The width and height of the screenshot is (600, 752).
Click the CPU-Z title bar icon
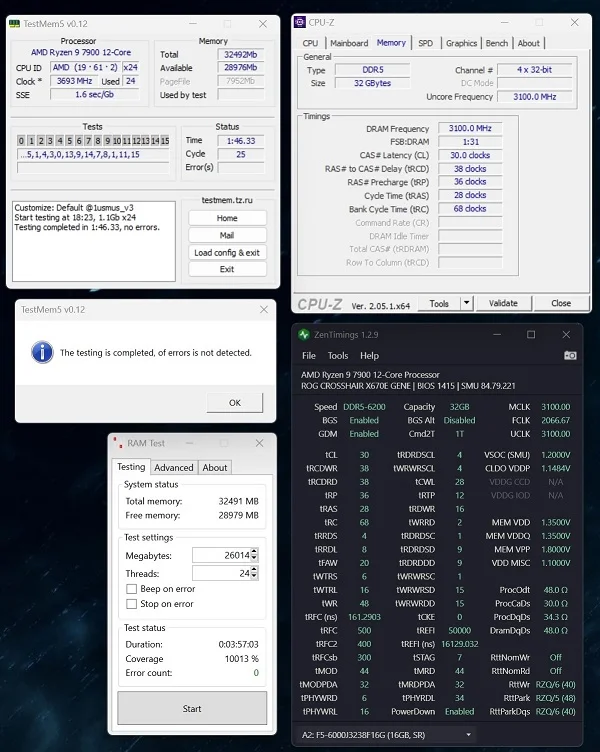300,22
